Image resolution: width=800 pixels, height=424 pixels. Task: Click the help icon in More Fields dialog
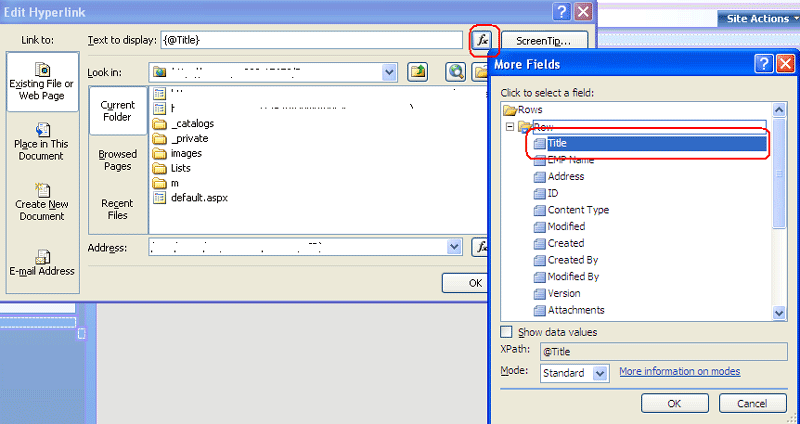[x=764, y=64]
